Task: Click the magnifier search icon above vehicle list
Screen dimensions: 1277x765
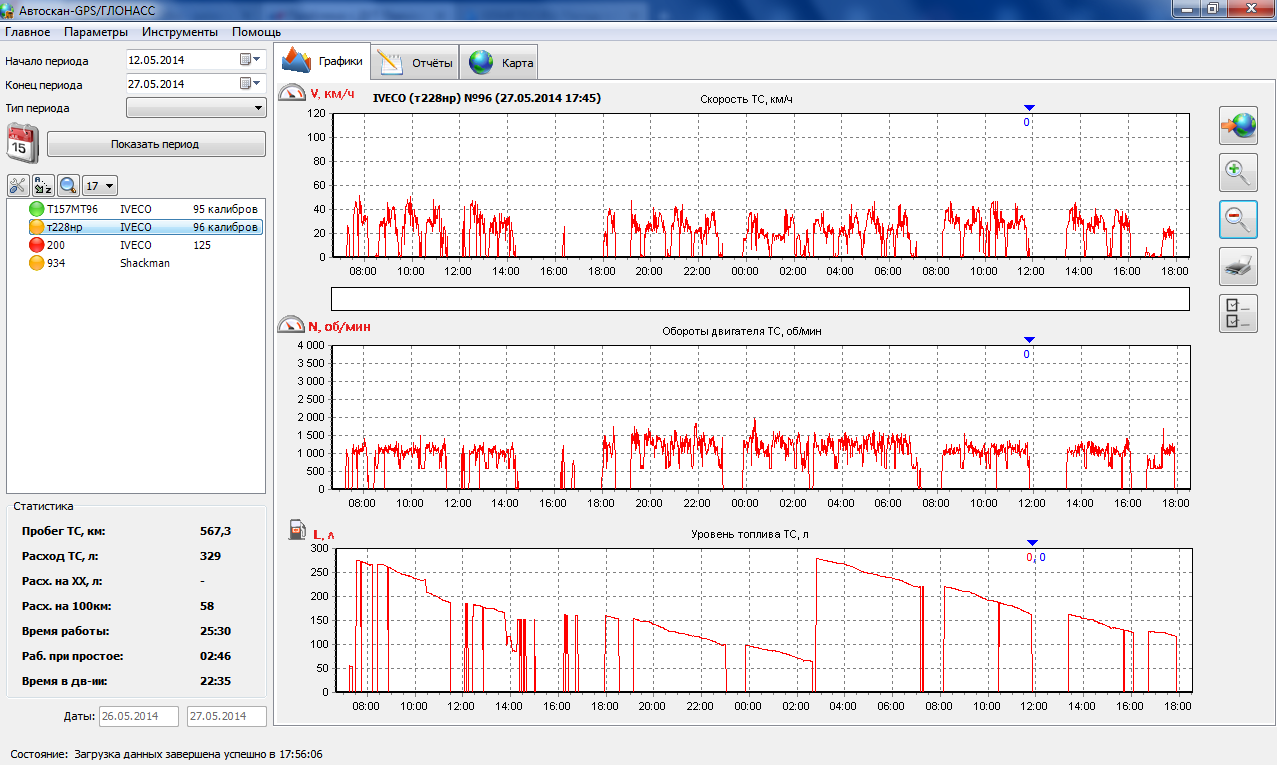Action: tap(68, 185)
